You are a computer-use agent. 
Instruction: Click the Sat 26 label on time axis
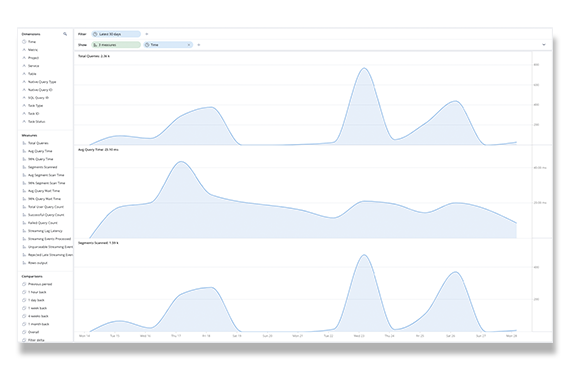pyautogui.click(x=450, y=336)
